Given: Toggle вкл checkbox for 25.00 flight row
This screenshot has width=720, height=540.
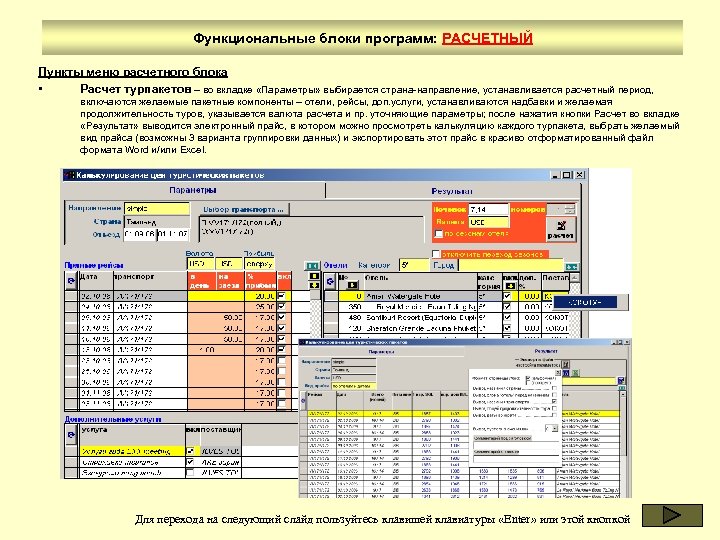Looking at the screenshot, I should click(x=281, y=306).
